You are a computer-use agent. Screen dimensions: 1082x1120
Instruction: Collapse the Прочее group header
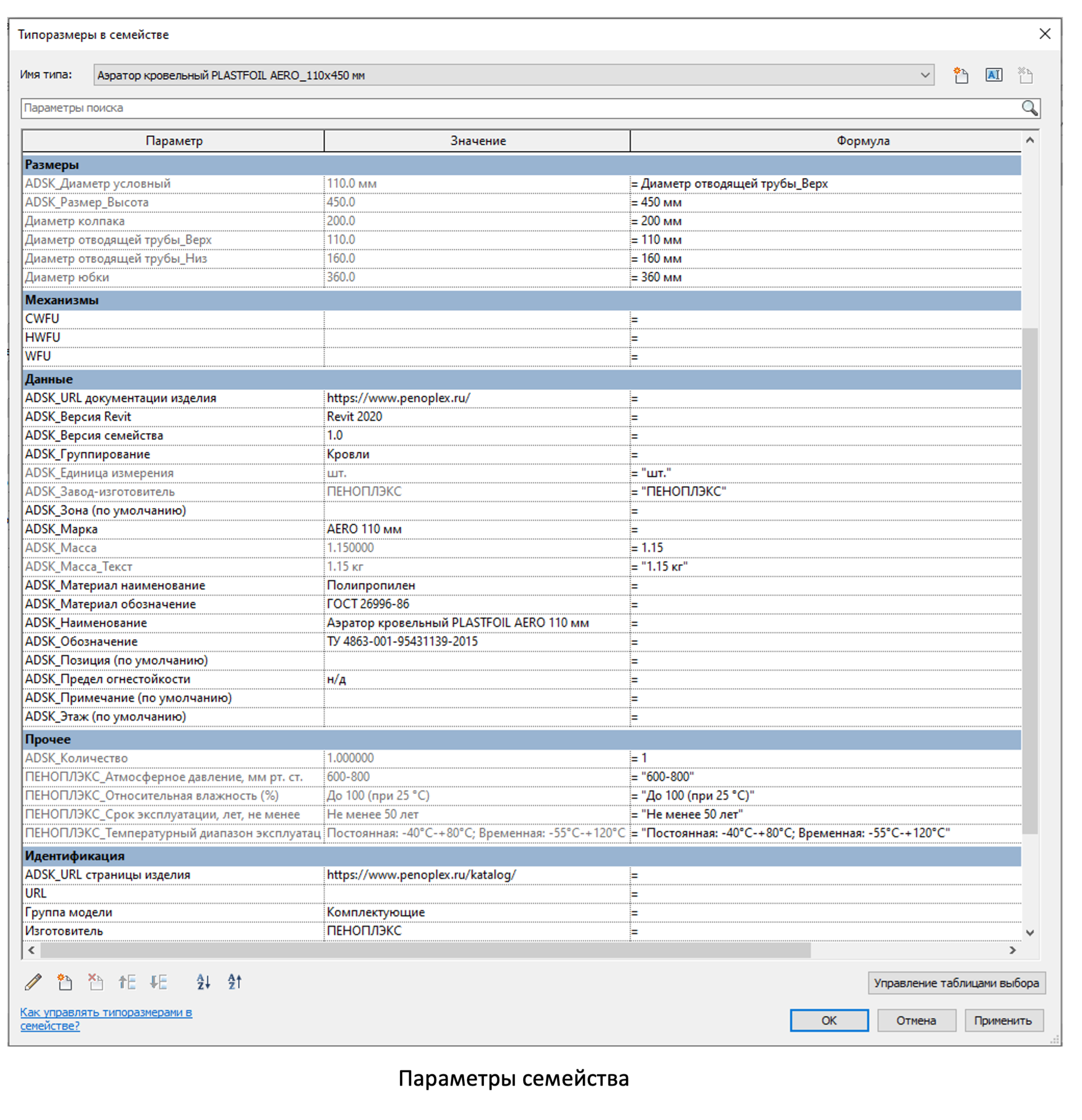522,739
